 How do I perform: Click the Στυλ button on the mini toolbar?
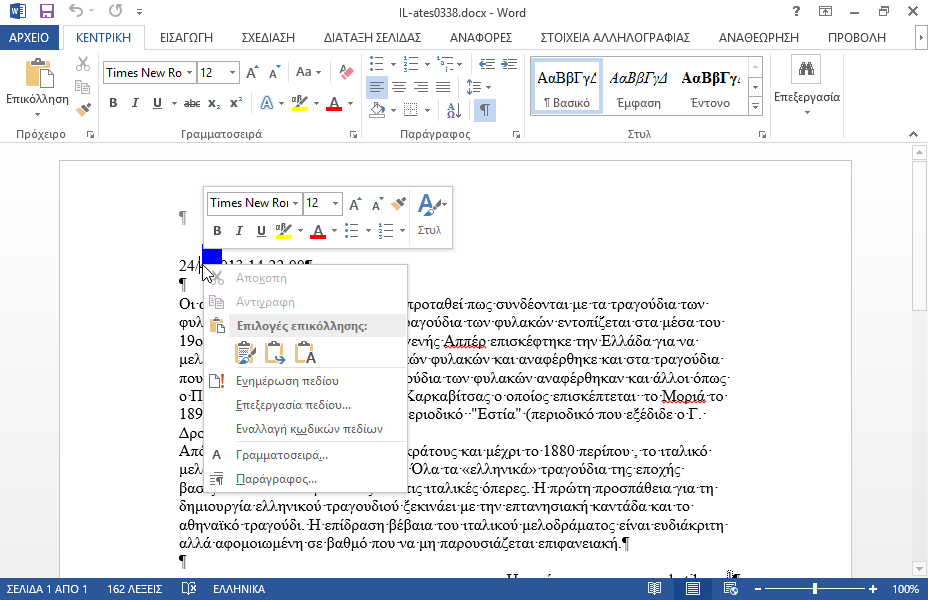tap(430, 215)
